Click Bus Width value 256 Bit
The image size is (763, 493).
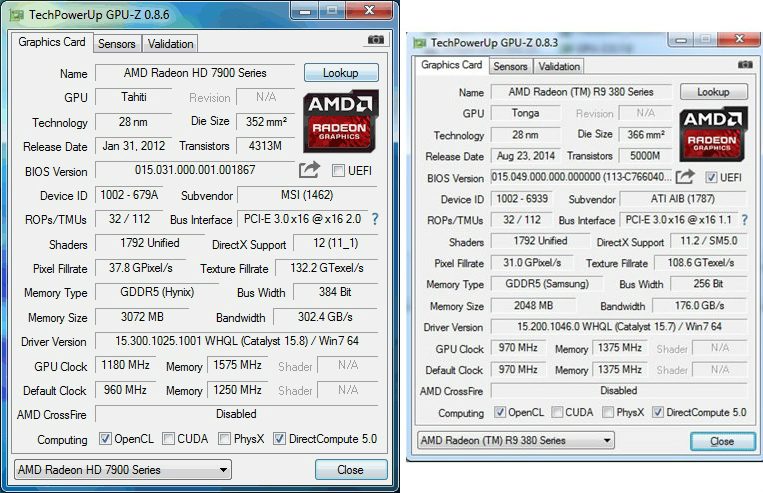click(708, 284)
